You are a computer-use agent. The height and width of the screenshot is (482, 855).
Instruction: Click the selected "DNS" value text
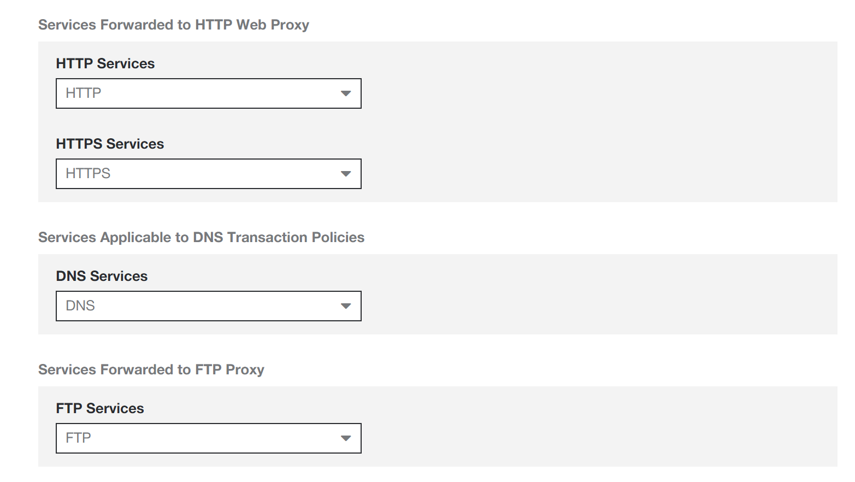click(80, 306)
